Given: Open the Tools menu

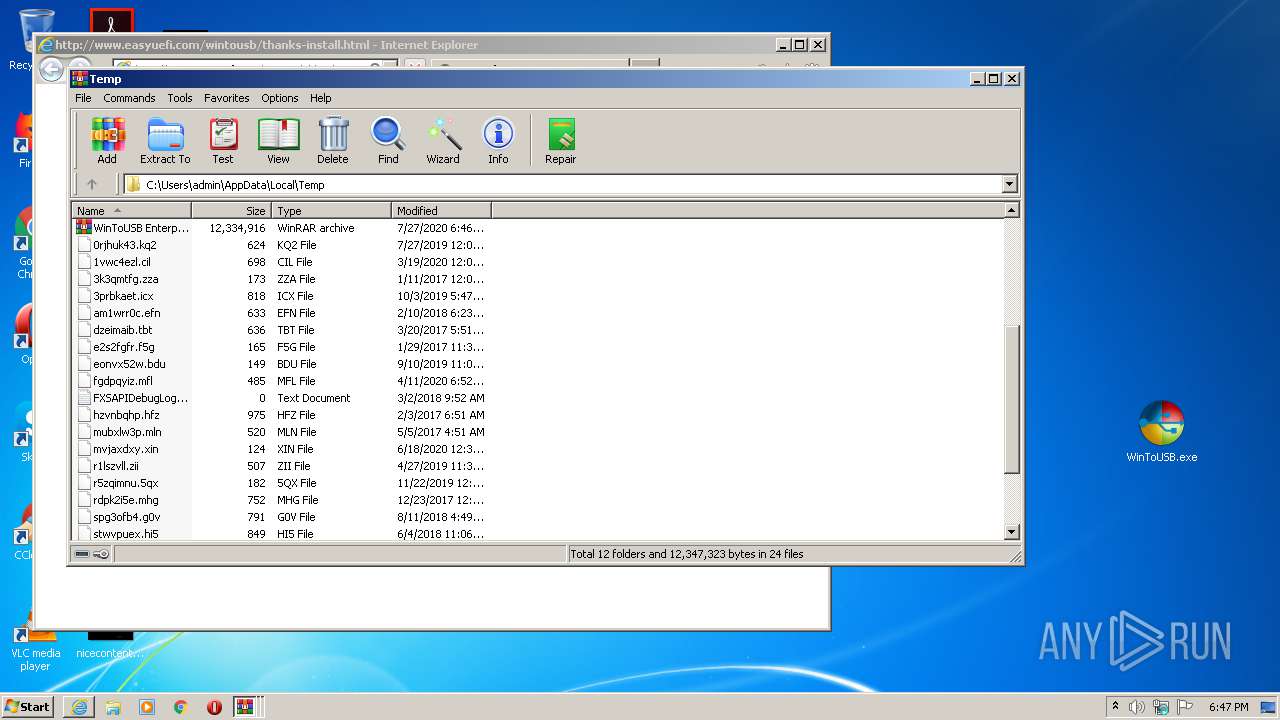Looking at the screenshot, I should click(x=180, y=98).
